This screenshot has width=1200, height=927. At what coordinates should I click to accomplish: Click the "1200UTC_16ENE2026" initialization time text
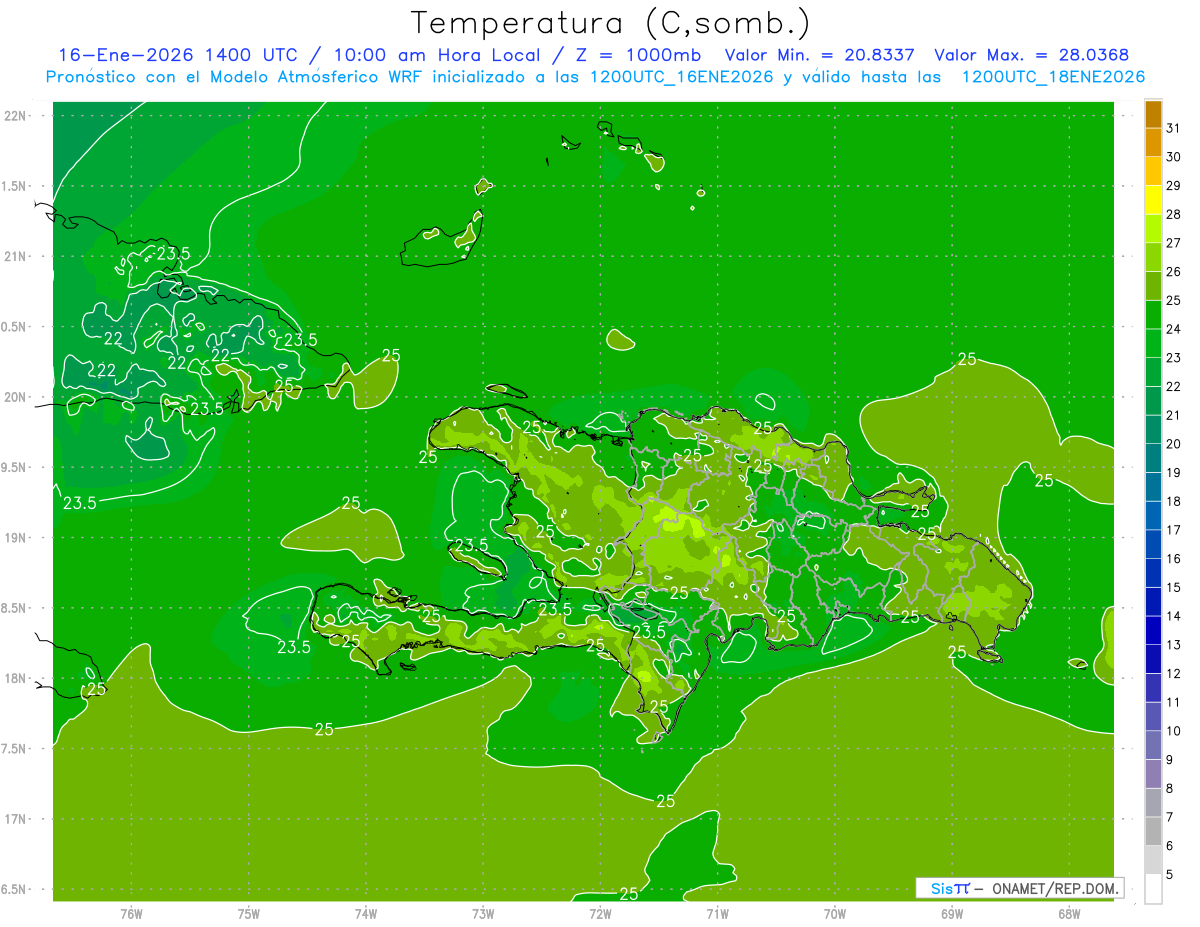[682, 77]
